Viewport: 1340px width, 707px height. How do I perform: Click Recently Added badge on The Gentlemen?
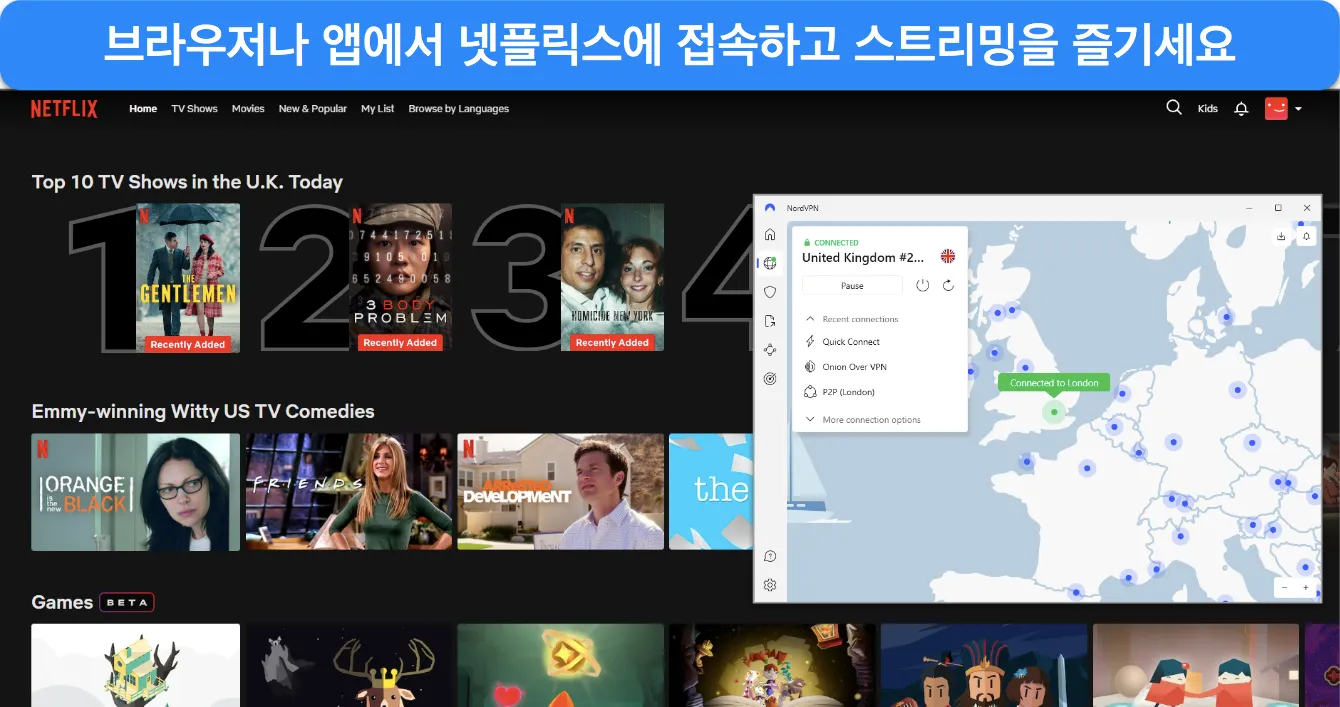click(188, 343)
